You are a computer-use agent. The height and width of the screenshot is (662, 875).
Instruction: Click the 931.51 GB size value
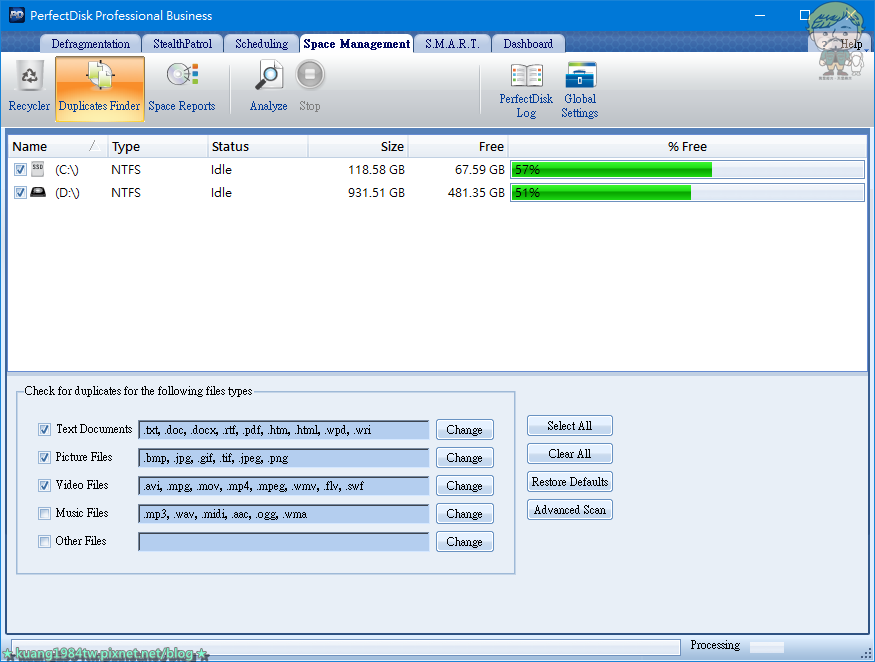pyautogui.click(x=376, y=193)
